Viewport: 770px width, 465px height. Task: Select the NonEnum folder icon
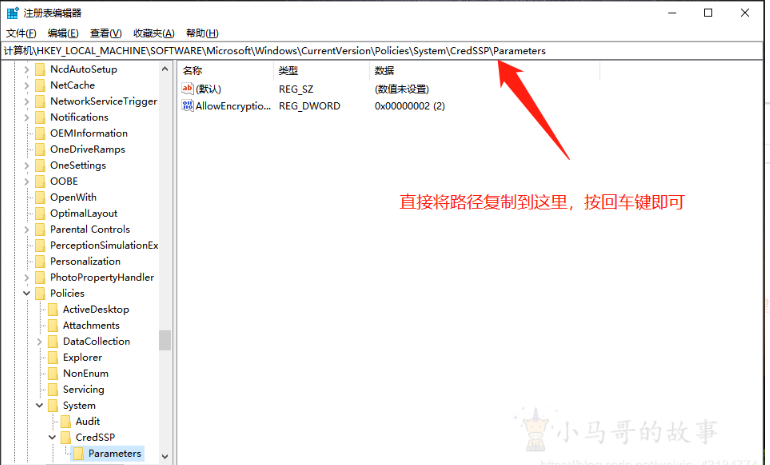pyautogui.click(x=53, y=374)
